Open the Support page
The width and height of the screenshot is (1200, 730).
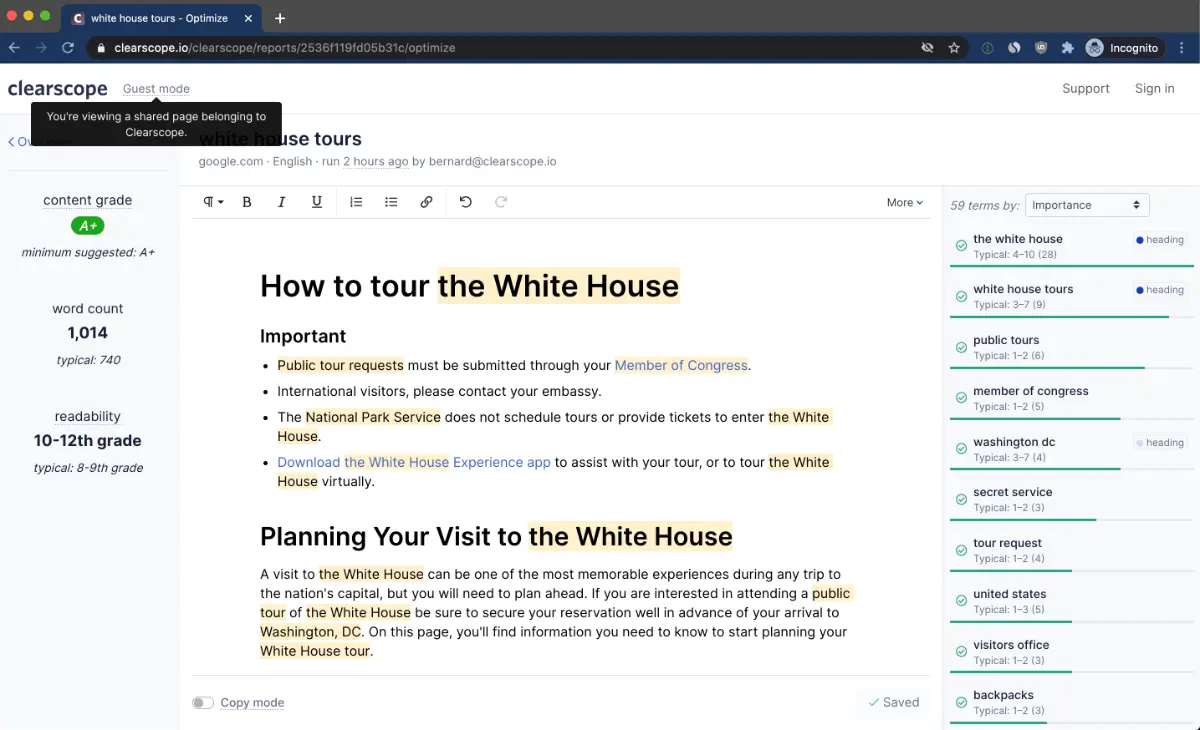(x=1086, y=89)
